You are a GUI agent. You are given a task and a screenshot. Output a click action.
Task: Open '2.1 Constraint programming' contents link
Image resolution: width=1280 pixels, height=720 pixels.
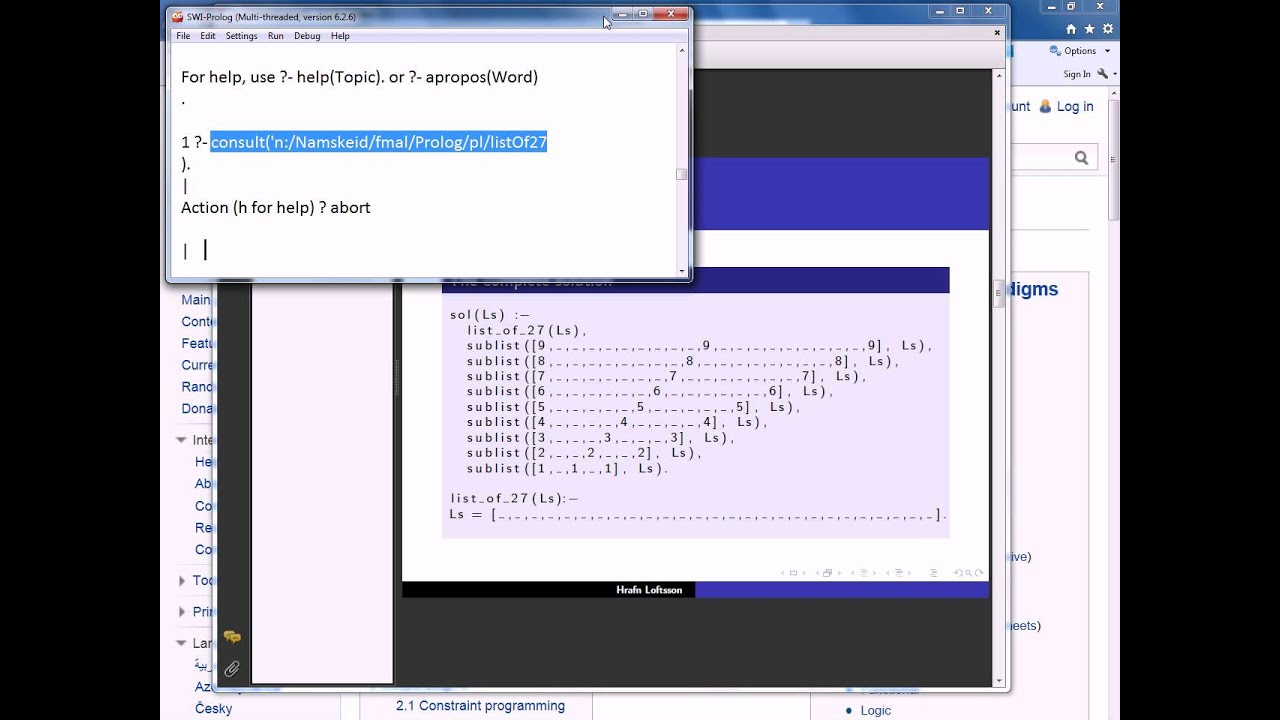click(x=480, y=706)
